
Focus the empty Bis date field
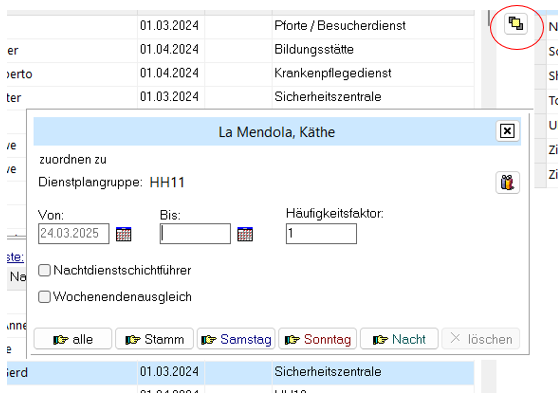195,233
